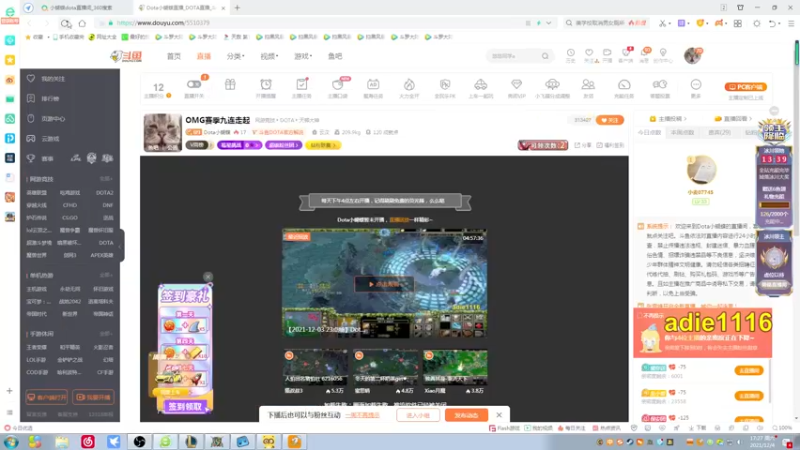Collapse the left sidebar with arrow handle
This screenshot has height=450, width=800.
(121, 246)
